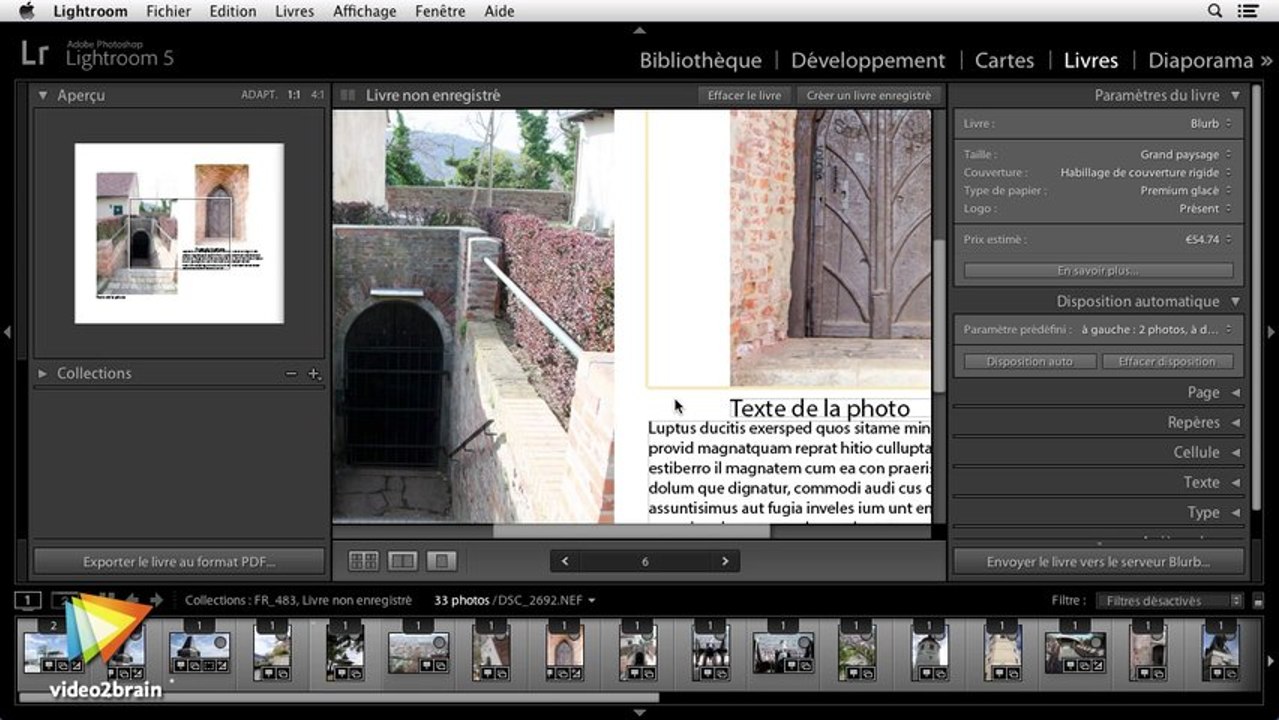Switch to the Diaporama module
The image size is (1279, 720).
[x=1200, y=60]
